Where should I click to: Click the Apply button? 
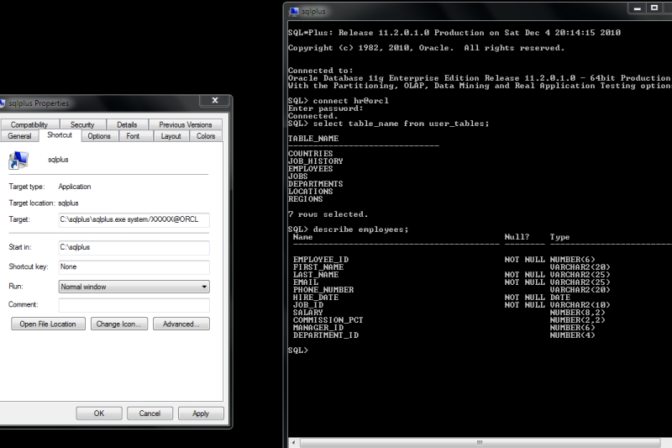point(200,413)
